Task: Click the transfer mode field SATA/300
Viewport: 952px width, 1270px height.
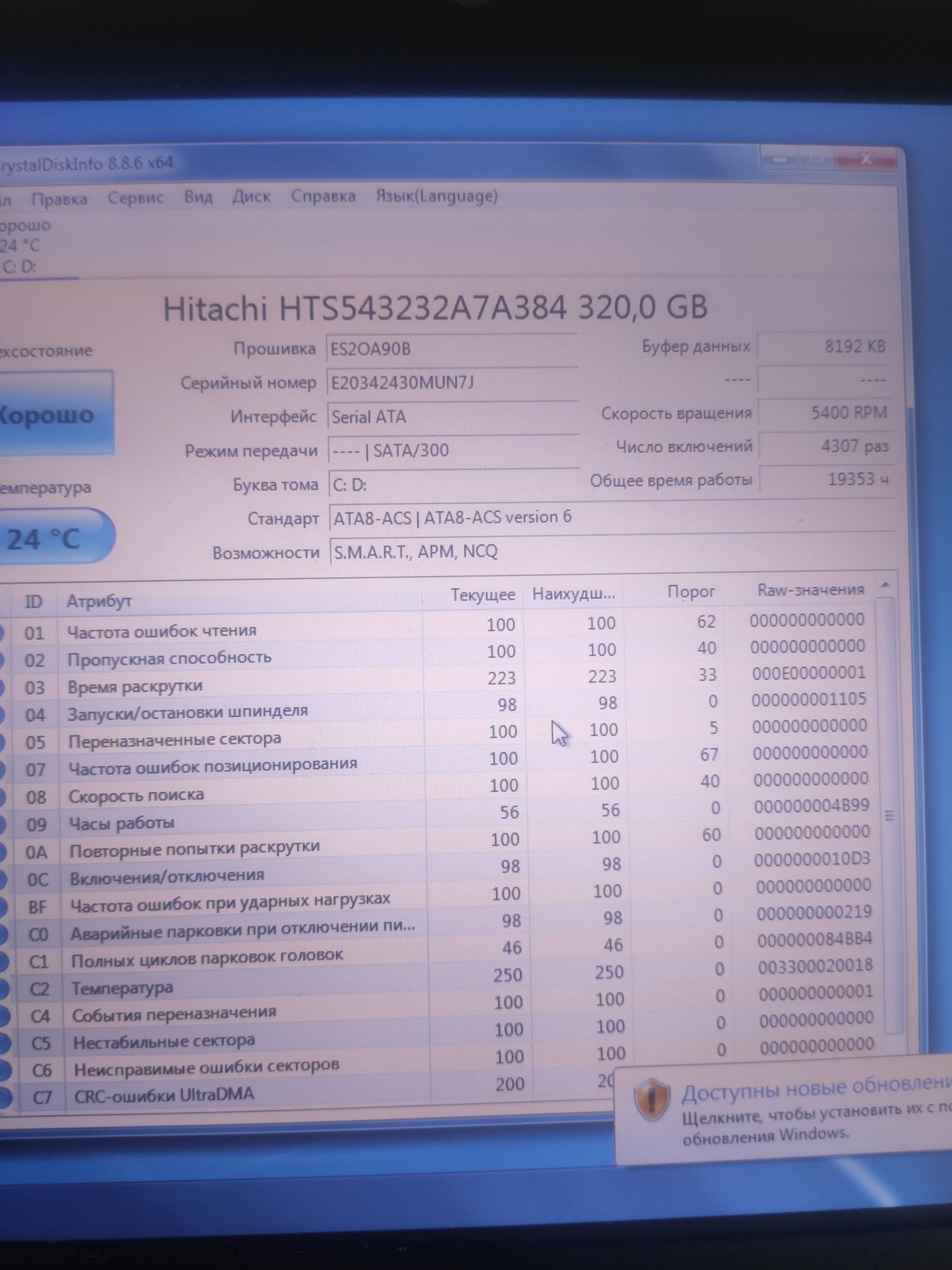Action: (454, 450)
